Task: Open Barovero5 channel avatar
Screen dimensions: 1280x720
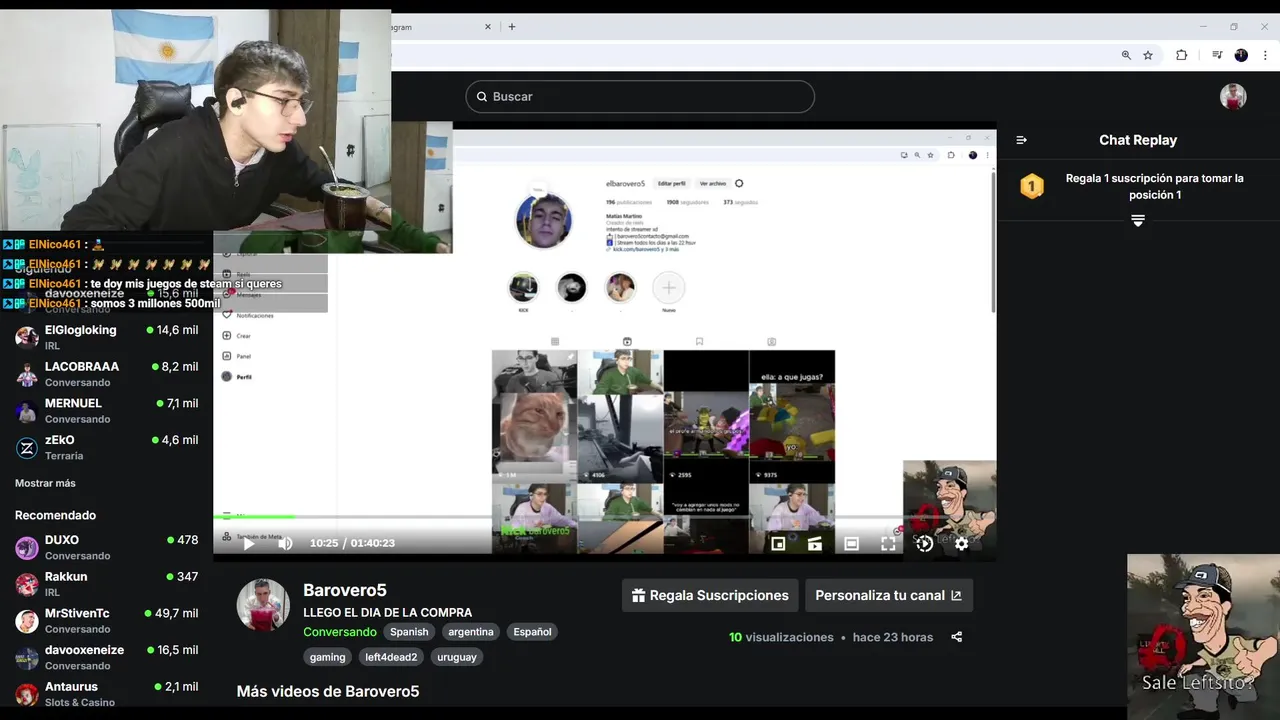Action: point(263,604)
